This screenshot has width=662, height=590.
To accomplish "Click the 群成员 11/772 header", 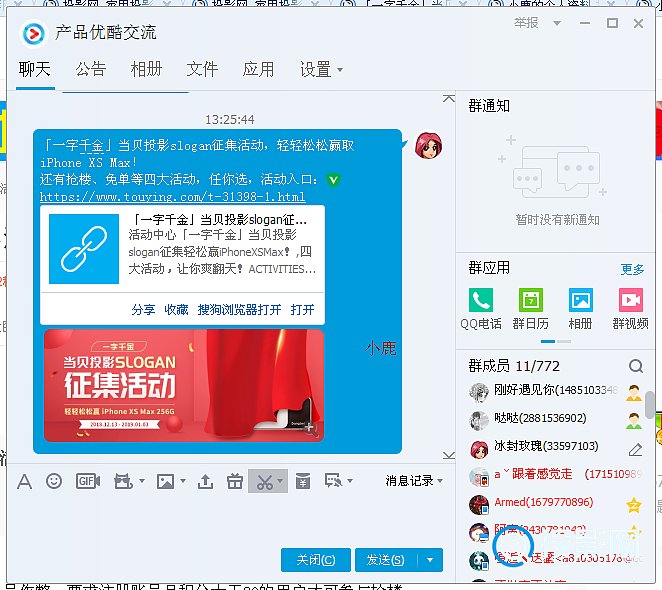I will 514,366.
